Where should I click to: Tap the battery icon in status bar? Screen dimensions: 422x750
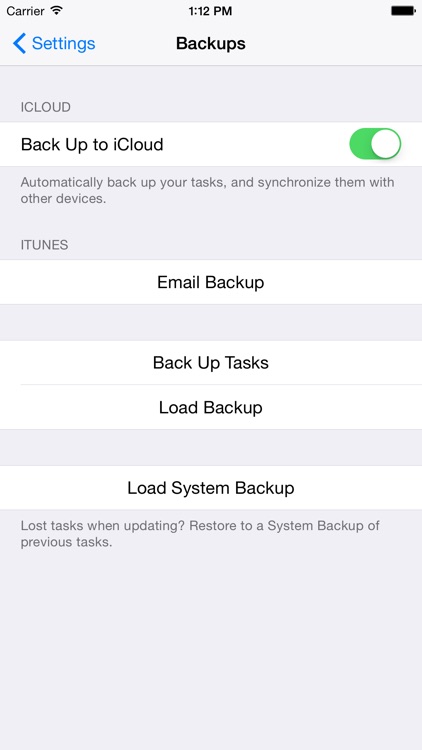403,11
